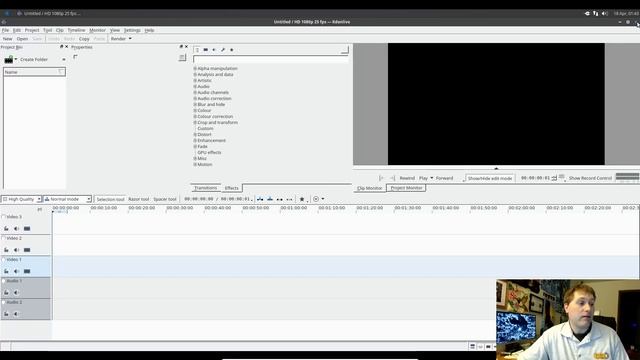
Task: Set zone in point in monitor
Action: tap(381, 178)
